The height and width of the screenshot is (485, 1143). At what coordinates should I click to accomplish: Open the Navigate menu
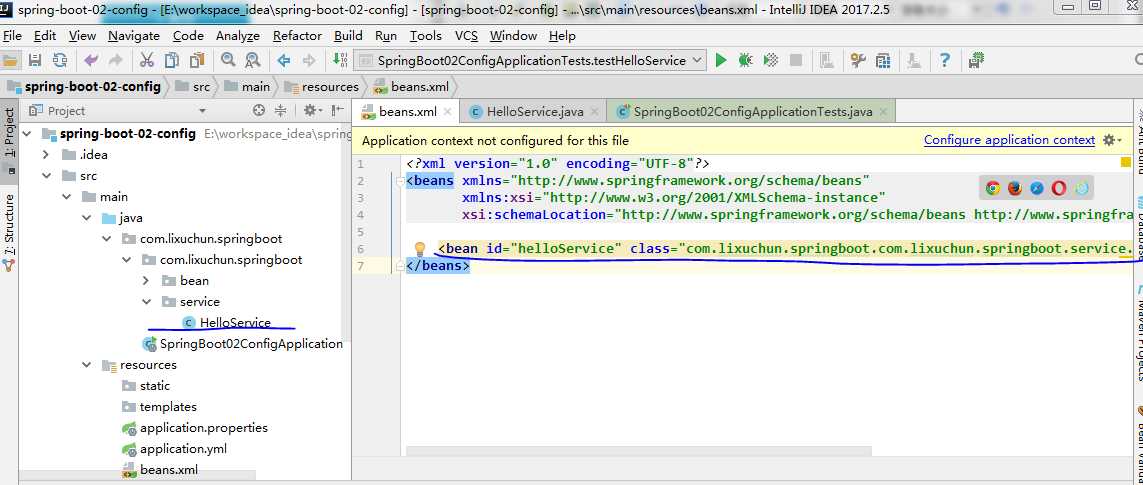tap(133, 36)
